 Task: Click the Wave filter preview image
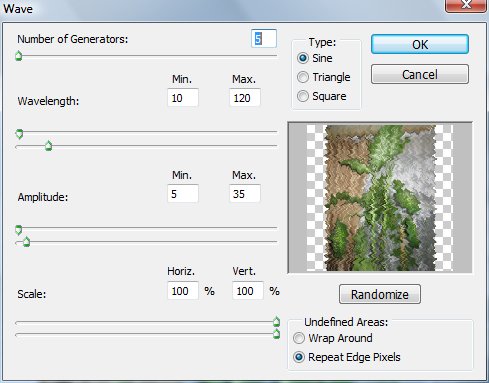(x=380, y=197)
